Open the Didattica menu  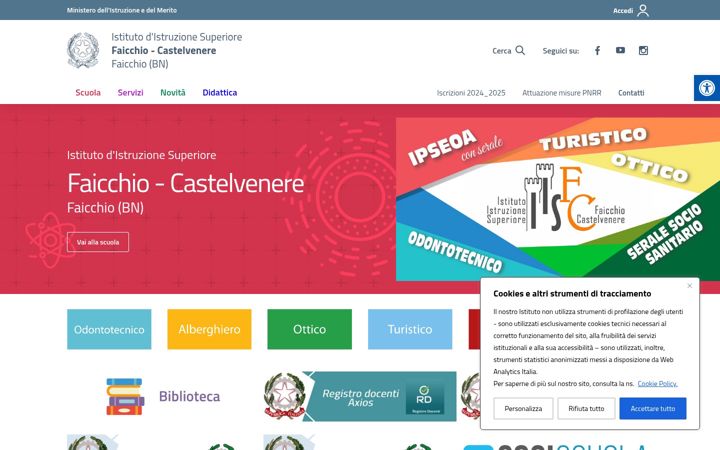tap(219, 92)
